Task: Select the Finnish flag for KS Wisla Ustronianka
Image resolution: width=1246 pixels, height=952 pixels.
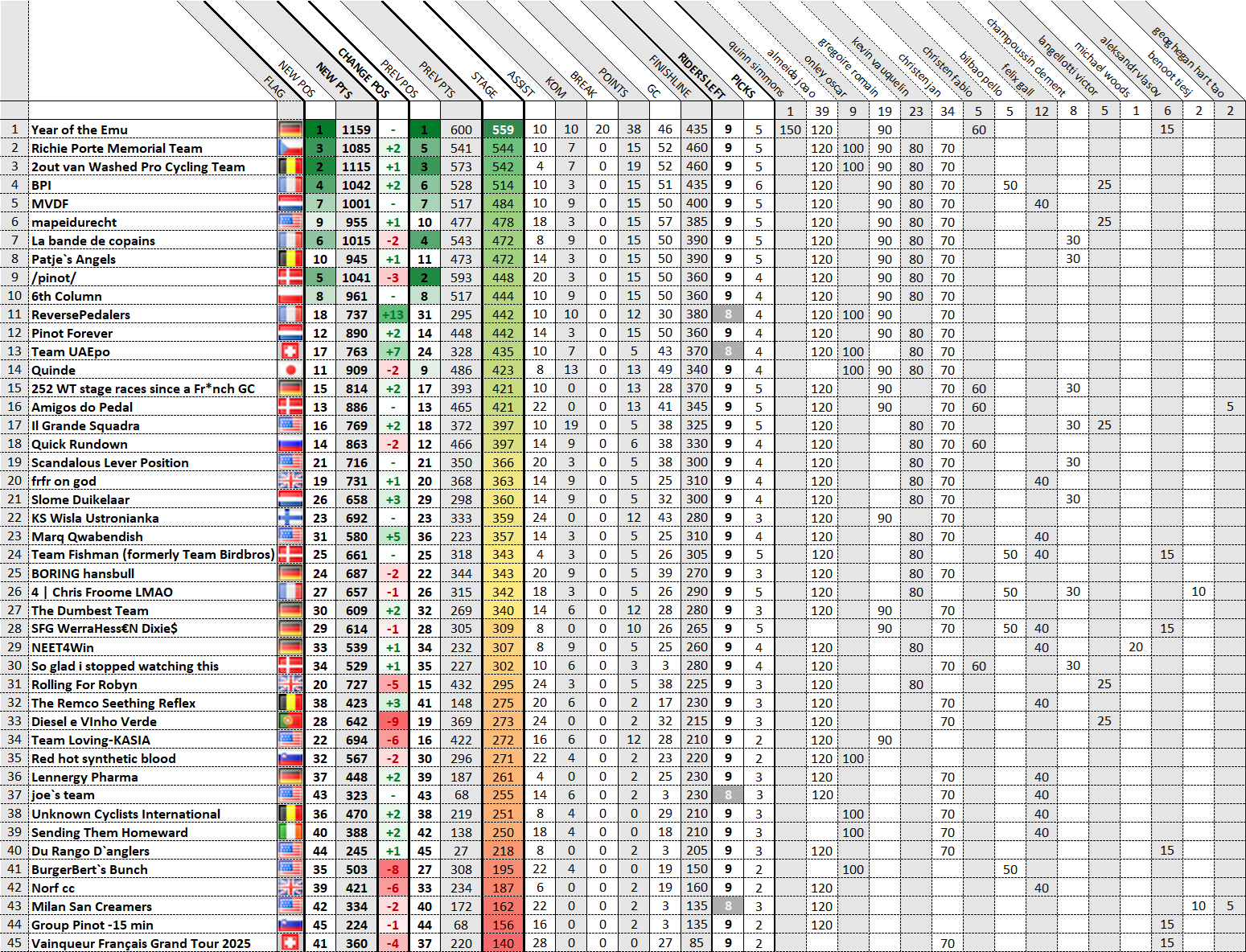Action: point(290,518)
